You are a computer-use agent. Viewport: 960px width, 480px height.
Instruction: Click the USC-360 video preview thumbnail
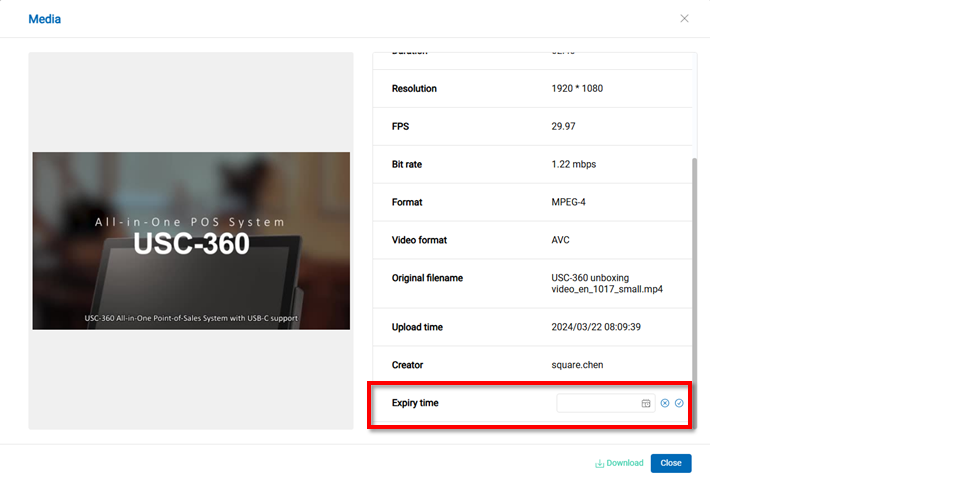(x=191, y=241)
